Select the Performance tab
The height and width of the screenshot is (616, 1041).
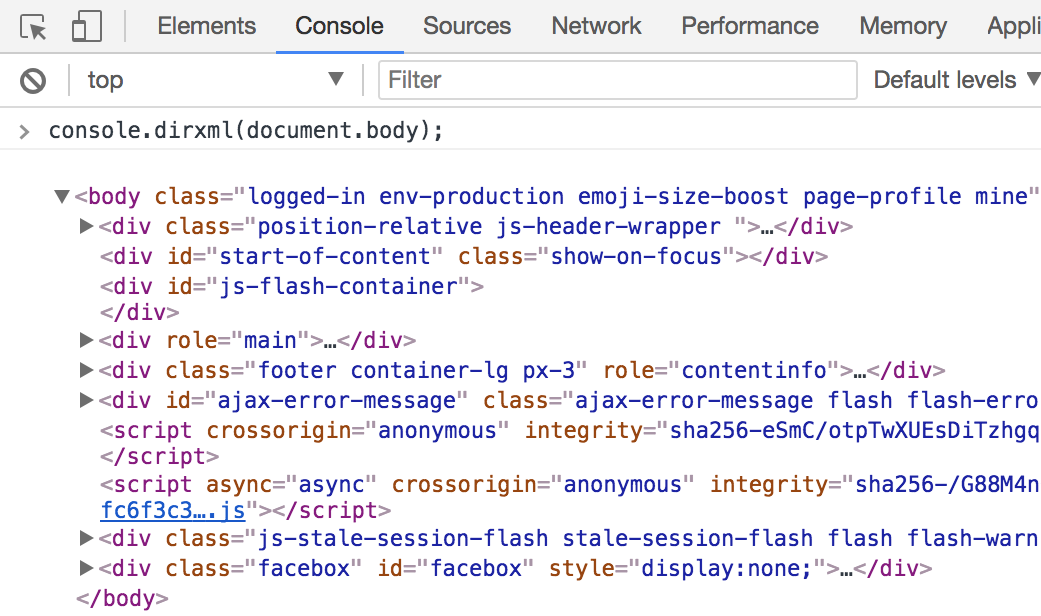(x=749, y=27)
